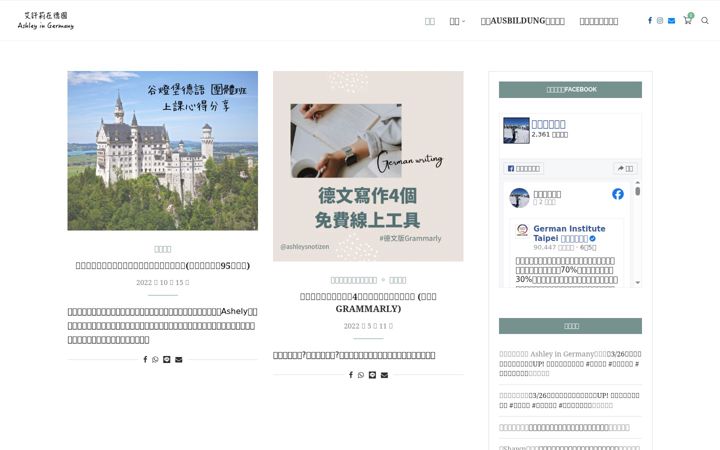Click the Grammarly post date 2022 5 11
This screenshot has width=720, height=450.
tap(368, 326)
